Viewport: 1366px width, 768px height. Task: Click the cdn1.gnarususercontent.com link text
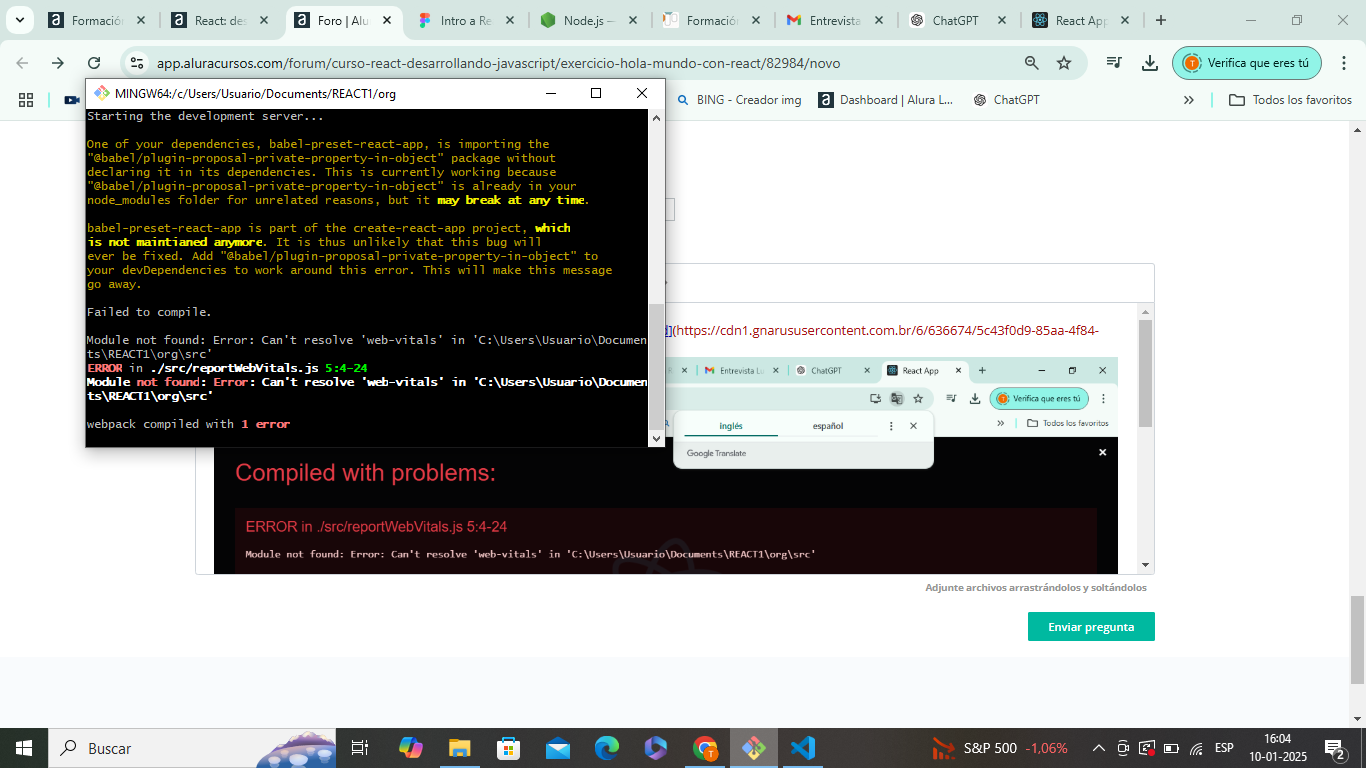click(888, 330)
